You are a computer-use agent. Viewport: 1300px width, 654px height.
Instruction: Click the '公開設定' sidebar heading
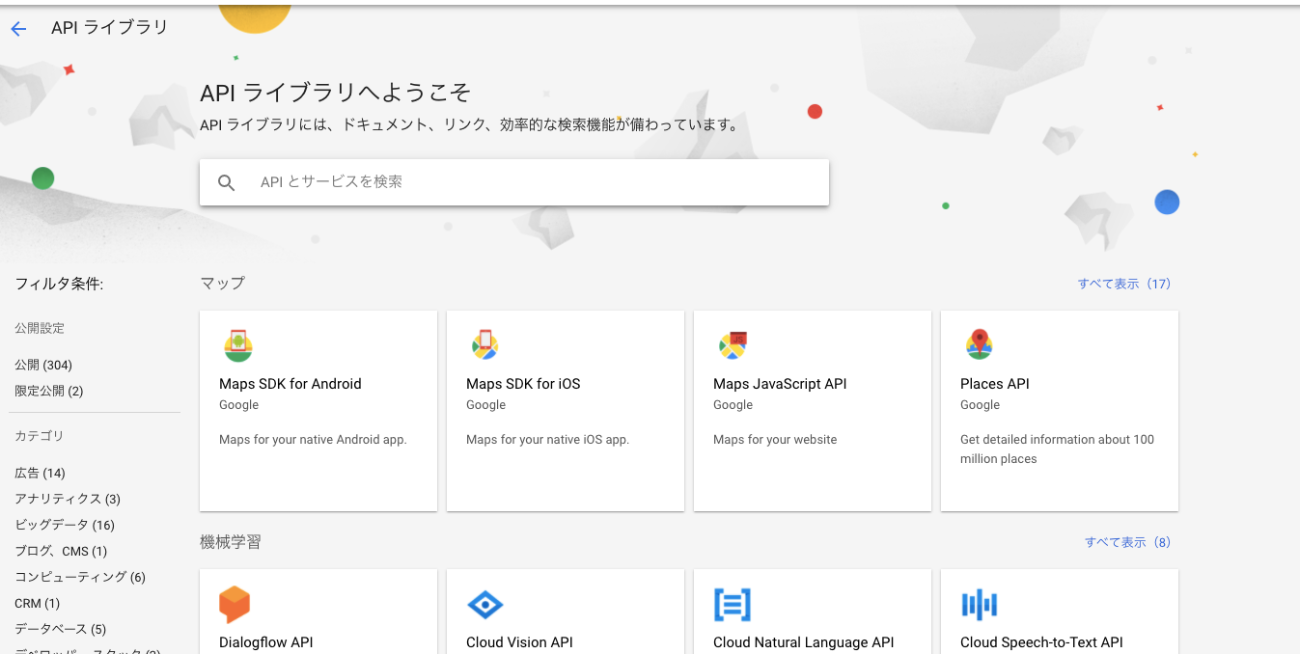point(39,328)
